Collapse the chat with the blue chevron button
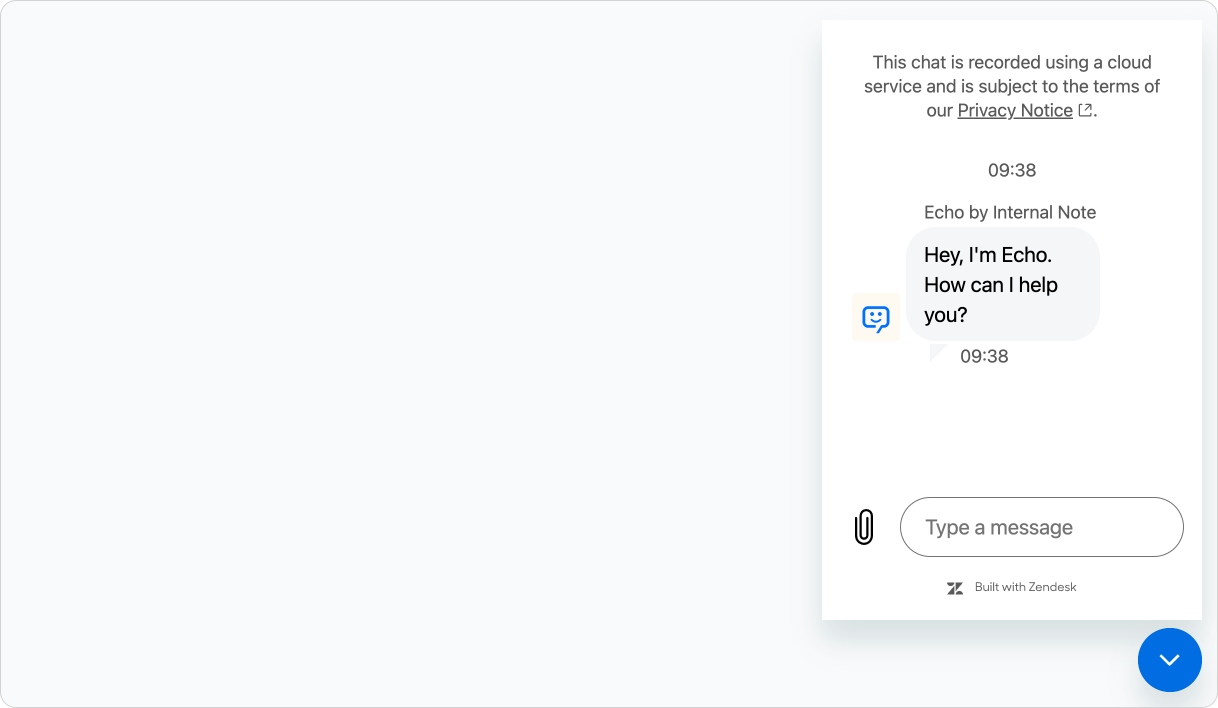 pyautogui.click(x=1169, y=660)
